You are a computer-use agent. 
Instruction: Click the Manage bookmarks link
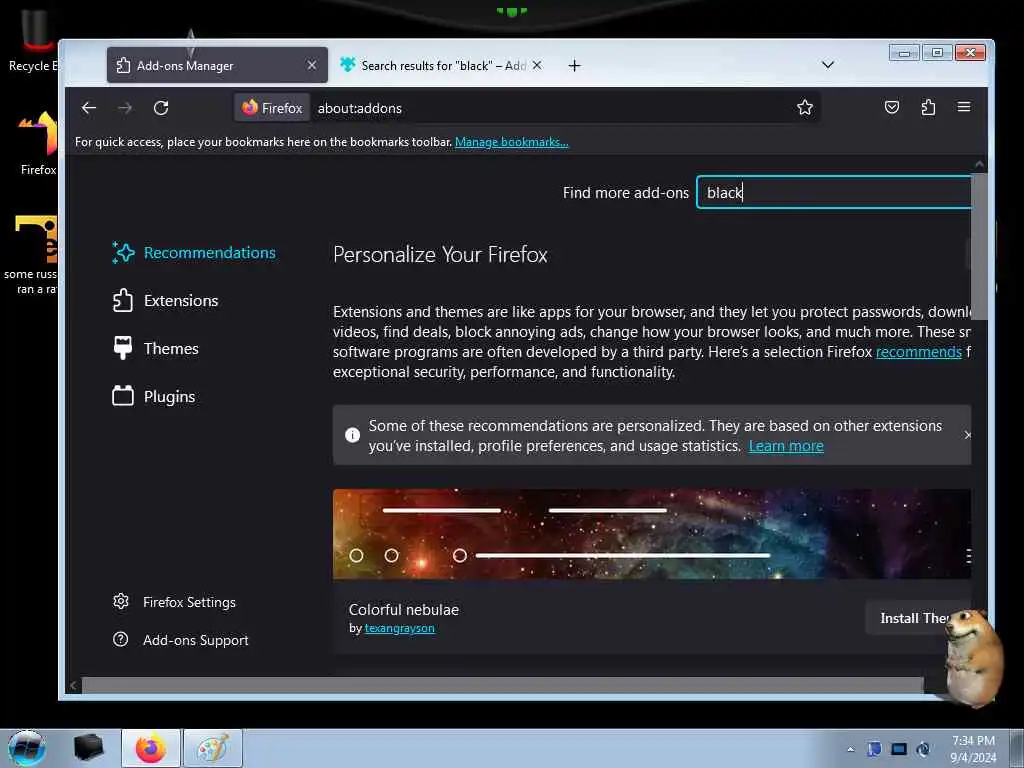tap(511, 142)
